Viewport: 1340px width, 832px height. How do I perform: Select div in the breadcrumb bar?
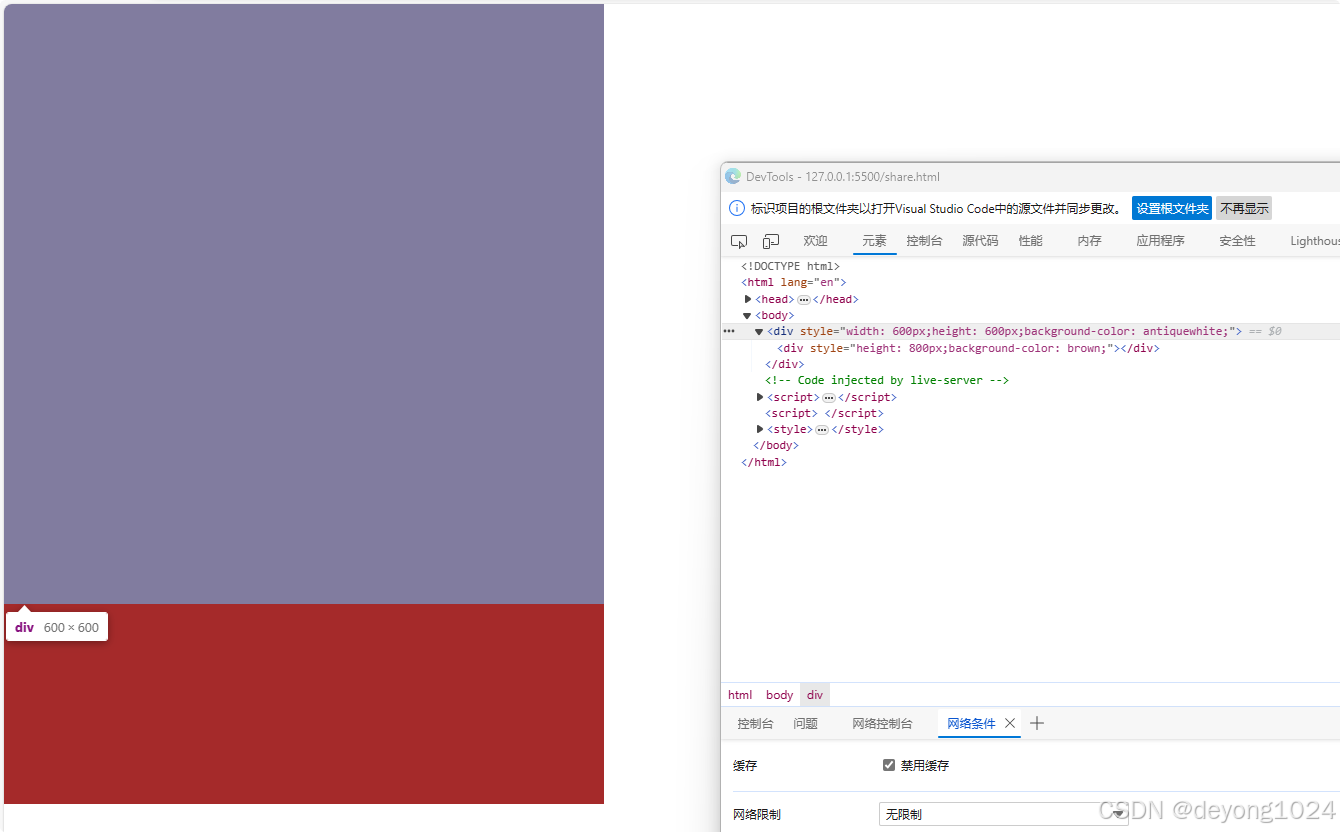click(x=815, y=695)
